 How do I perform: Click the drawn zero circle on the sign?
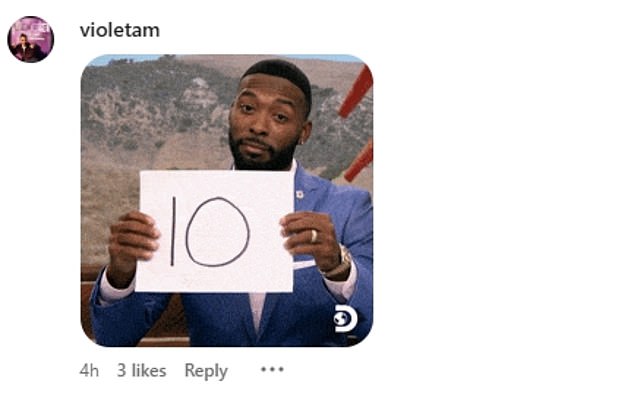(x=218, y=232)
